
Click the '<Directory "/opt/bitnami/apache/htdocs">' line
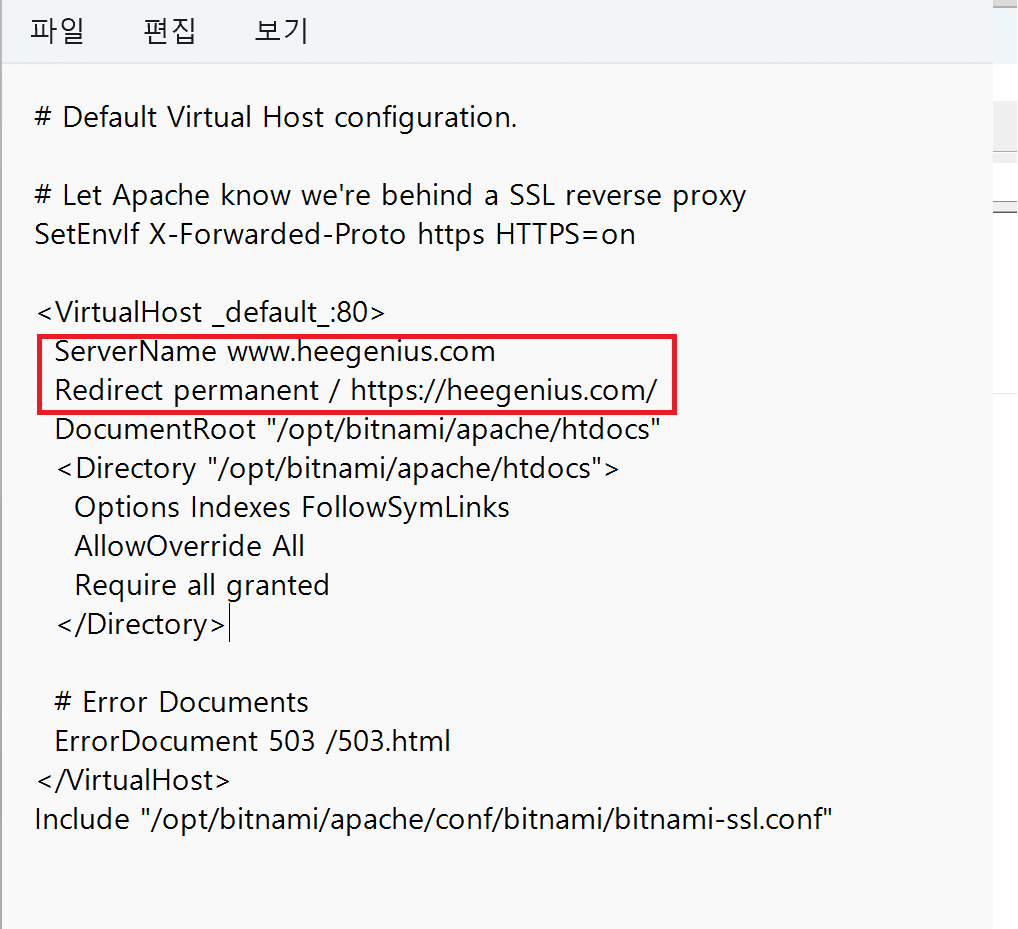click(338, 468)
